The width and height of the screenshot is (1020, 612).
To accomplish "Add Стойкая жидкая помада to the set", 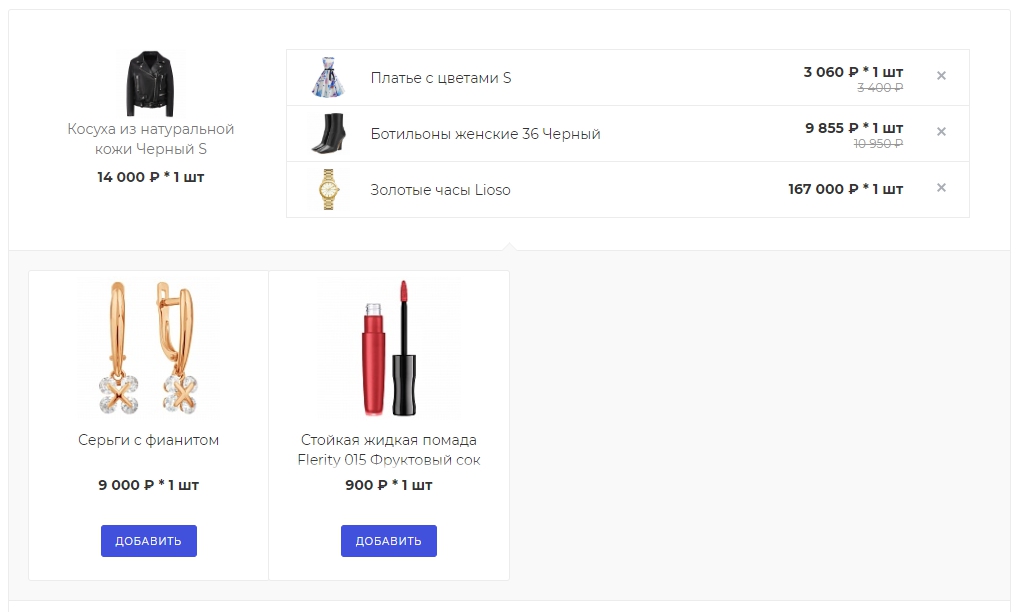I will [388, 540].
